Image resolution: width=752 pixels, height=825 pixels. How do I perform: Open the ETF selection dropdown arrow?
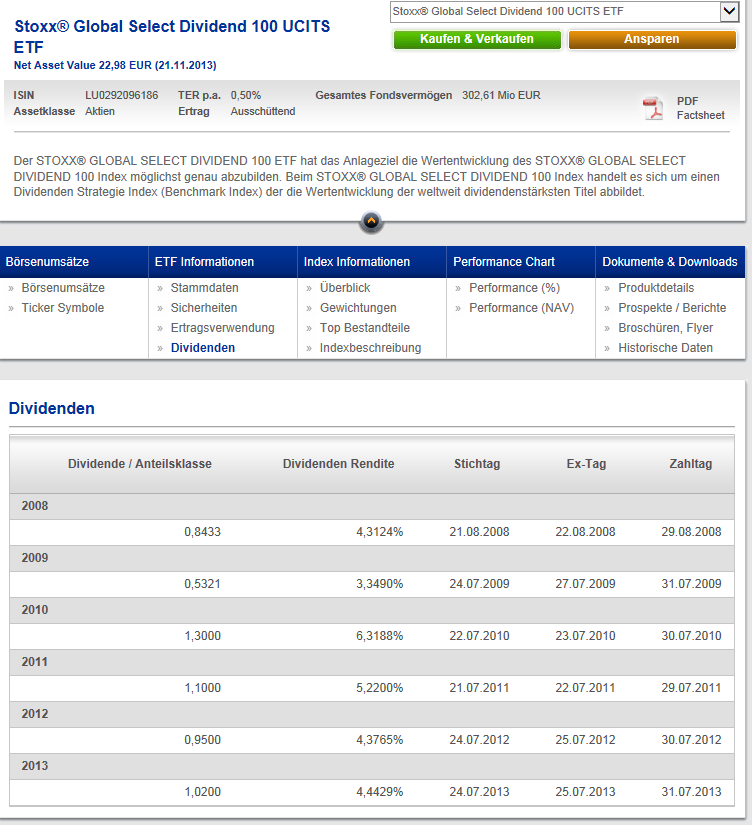tap(729, 11)
